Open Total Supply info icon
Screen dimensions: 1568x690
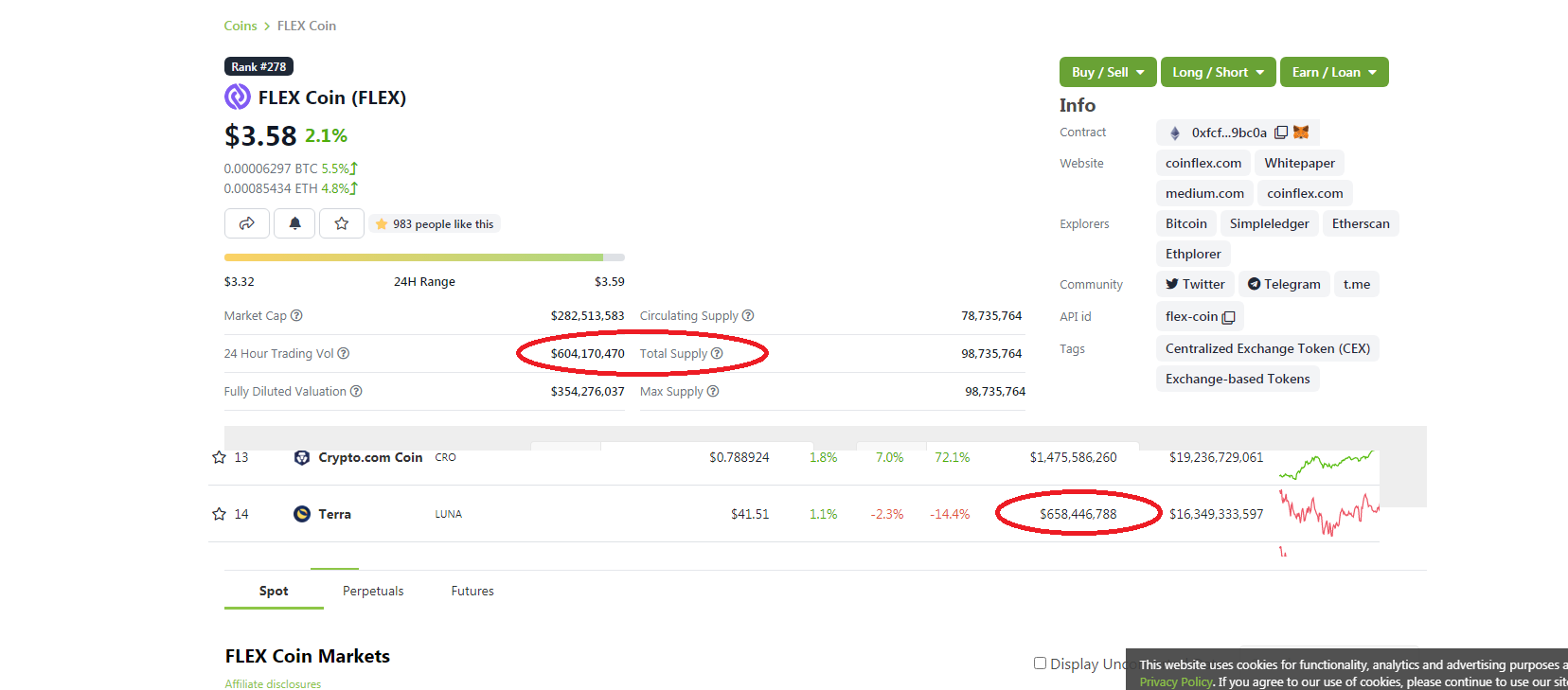pos(717,353)
